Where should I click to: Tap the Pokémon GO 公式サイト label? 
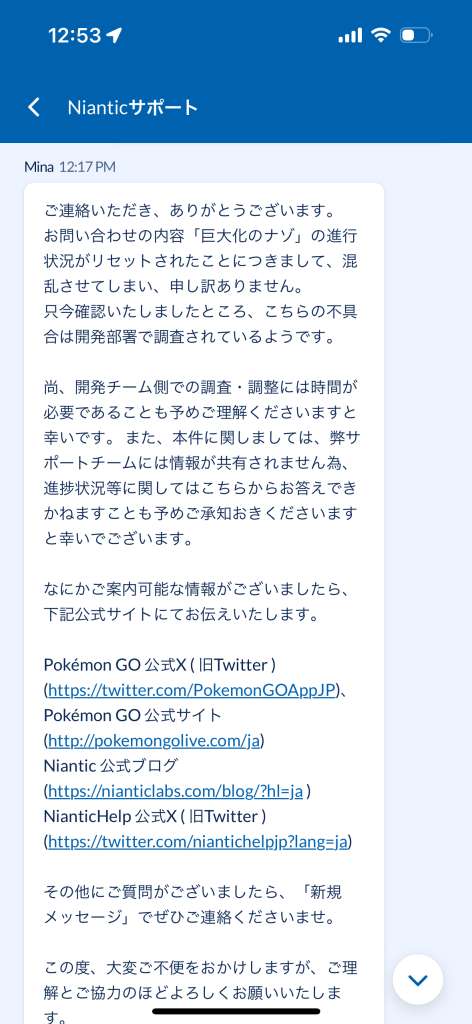click(133, 715)
